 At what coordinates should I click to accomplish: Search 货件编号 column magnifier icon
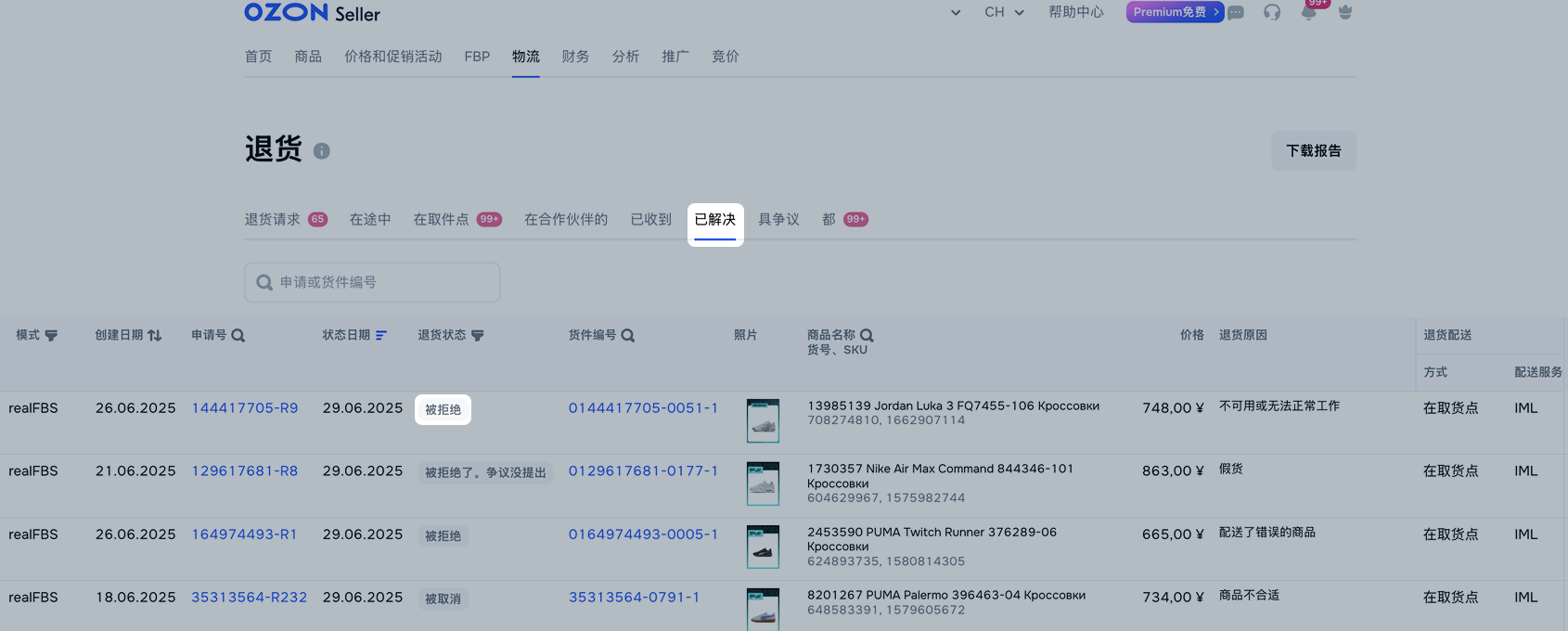pos(628,336)
